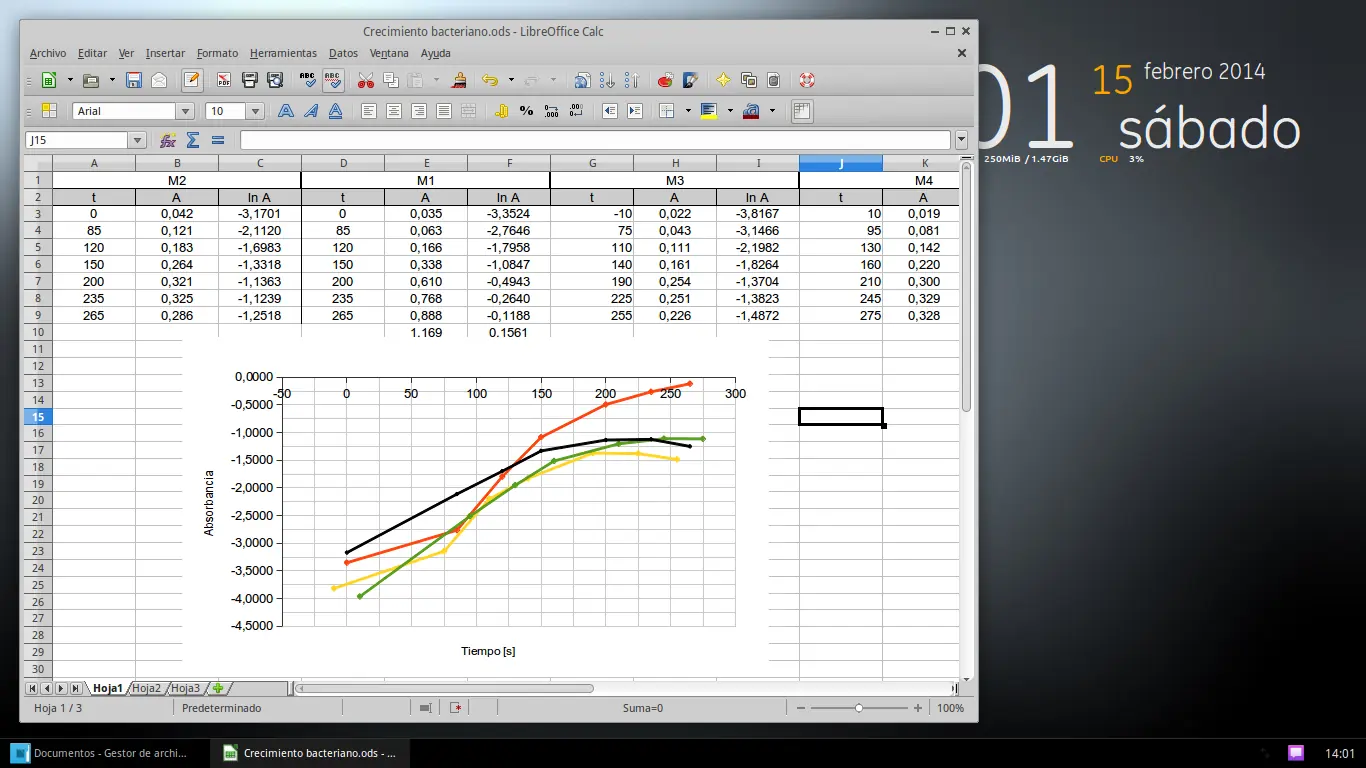Open the Name Box dropdown showing J15
The height and width of the screenshot is (768, 1366).
pos(138,140)
